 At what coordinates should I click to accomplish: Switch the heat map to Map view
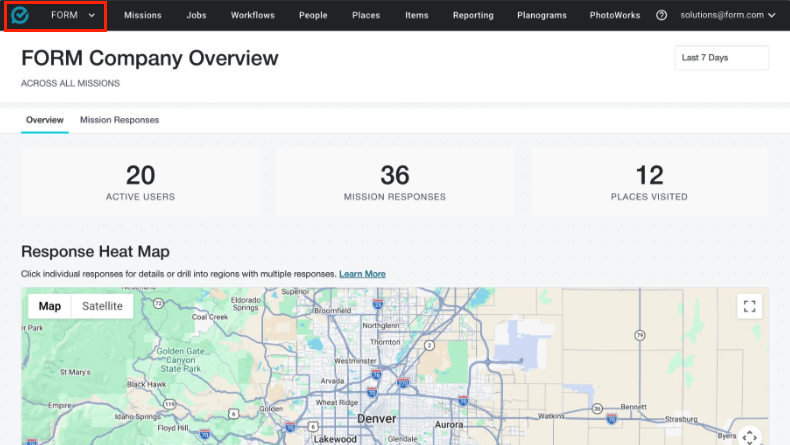click(x=49, y=306)
